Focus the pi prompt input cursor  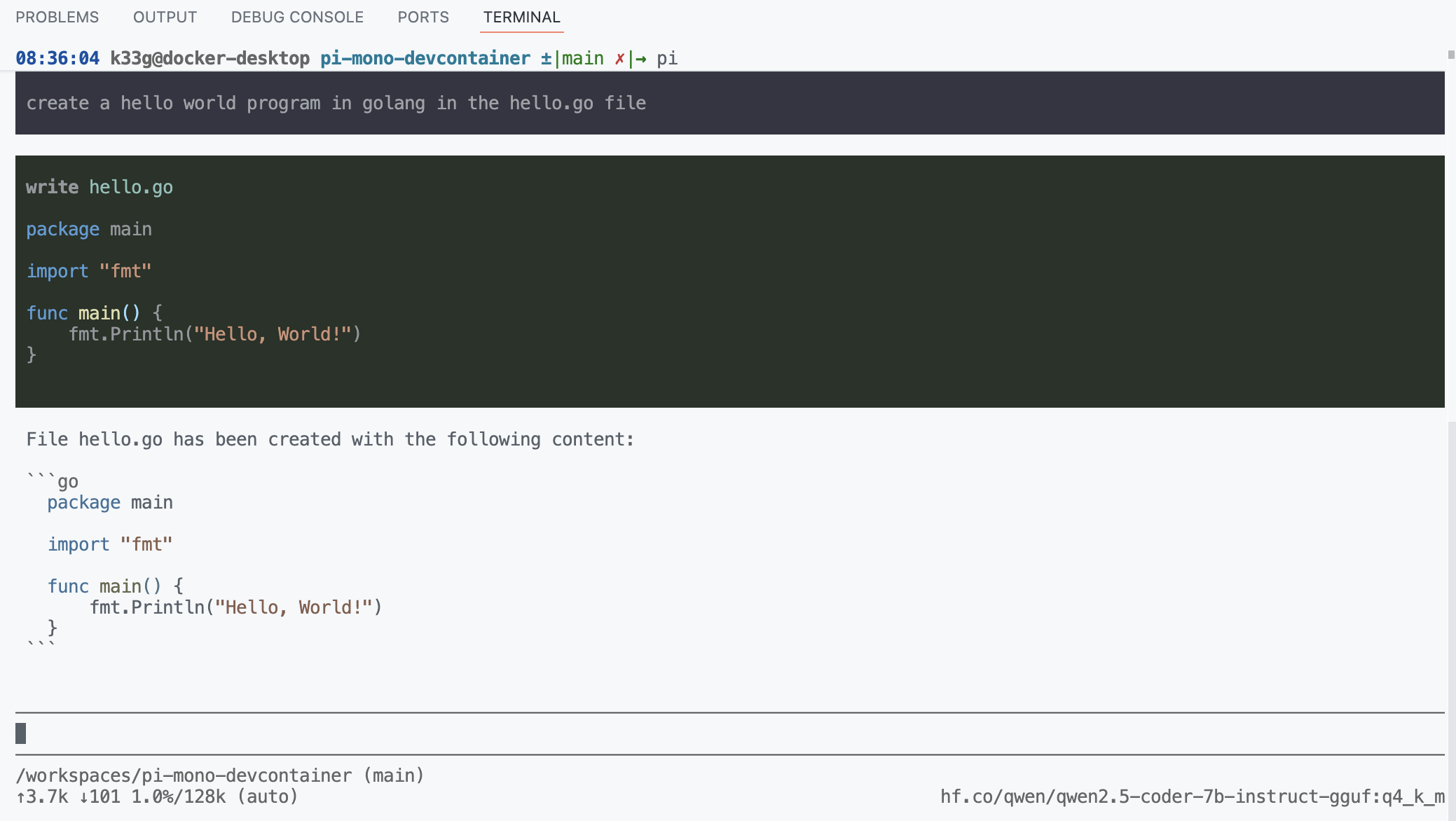(21, 733)
